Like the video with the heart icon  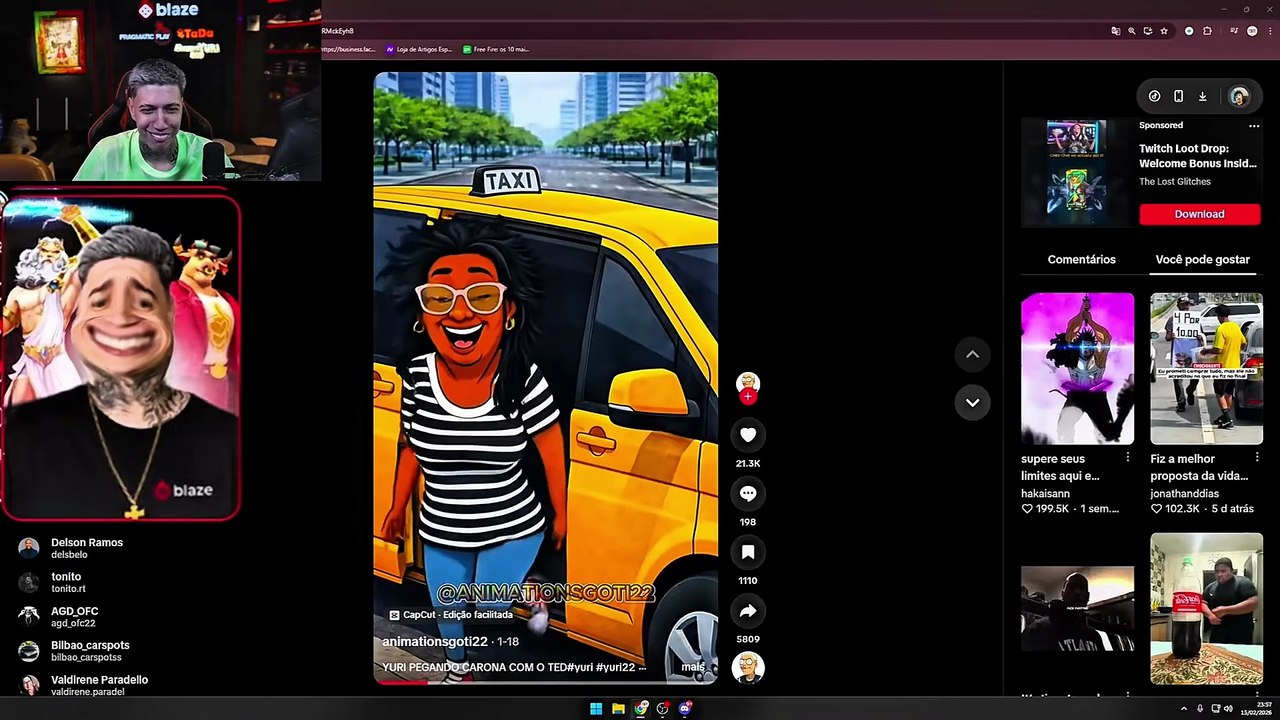tap(748, 434)
